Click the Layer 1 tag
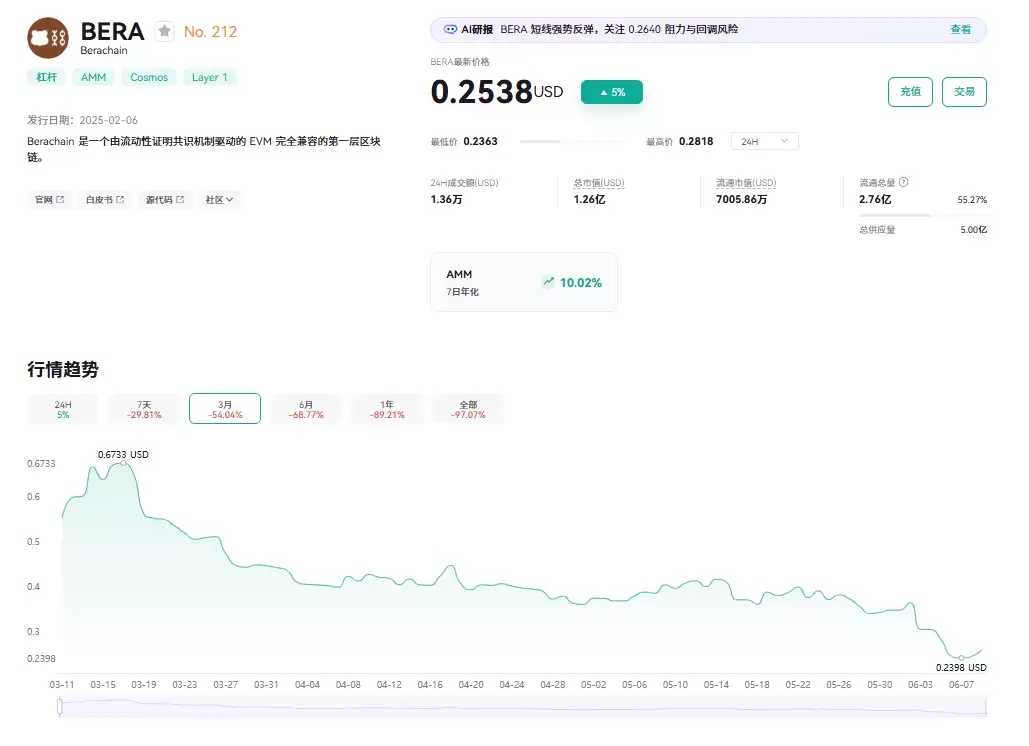The height and width of the screenshot is (746, 1029). point(209,77)
